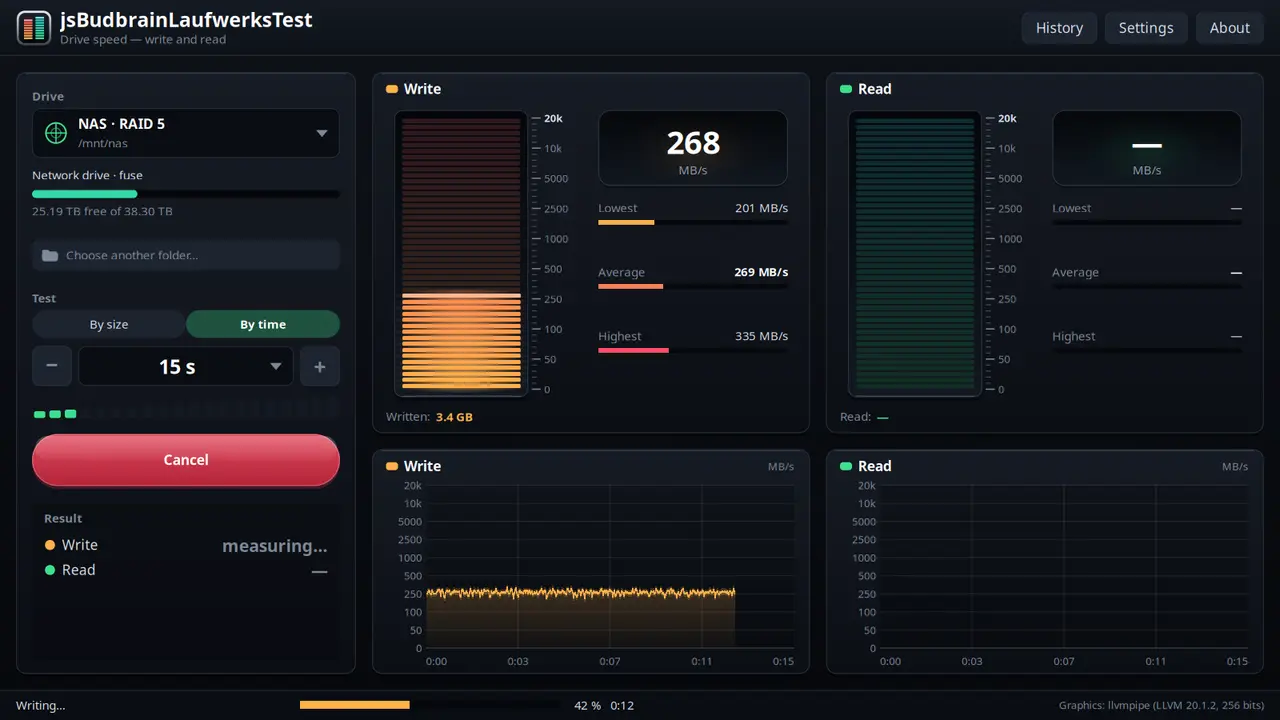Screen dimensions: 1280x720
Task: Click Choose another folder...
Action: [x=186, y=255]
